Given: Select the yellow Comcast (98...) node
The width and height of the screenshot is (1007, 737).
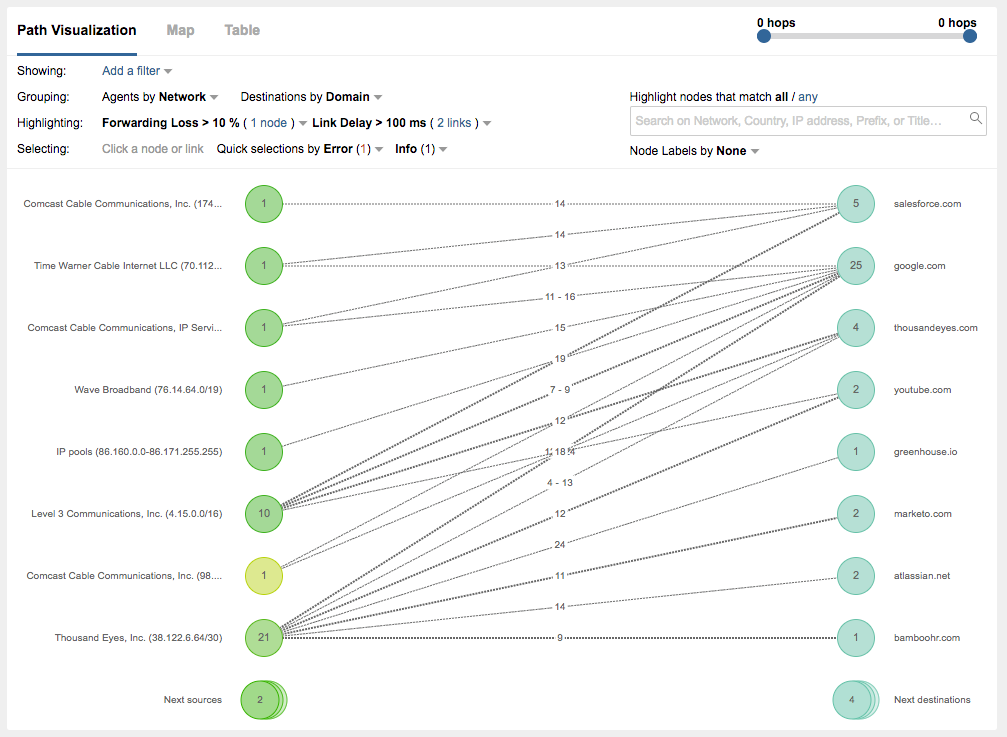Looking at the screenshot, I should click(x=264, y=575).
